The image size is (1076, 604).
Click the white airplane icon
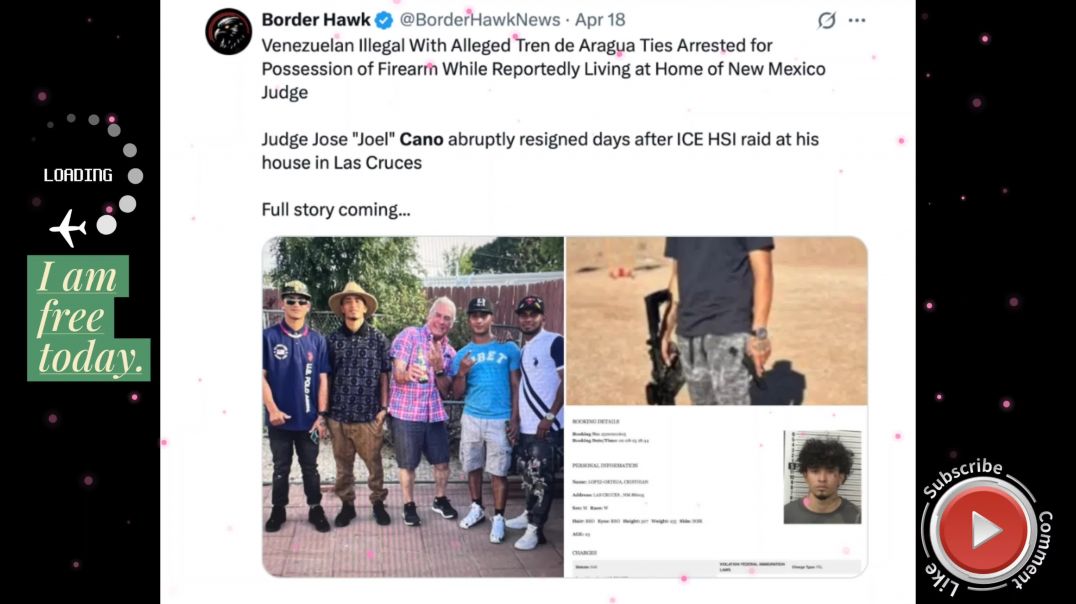click(68, 228)
